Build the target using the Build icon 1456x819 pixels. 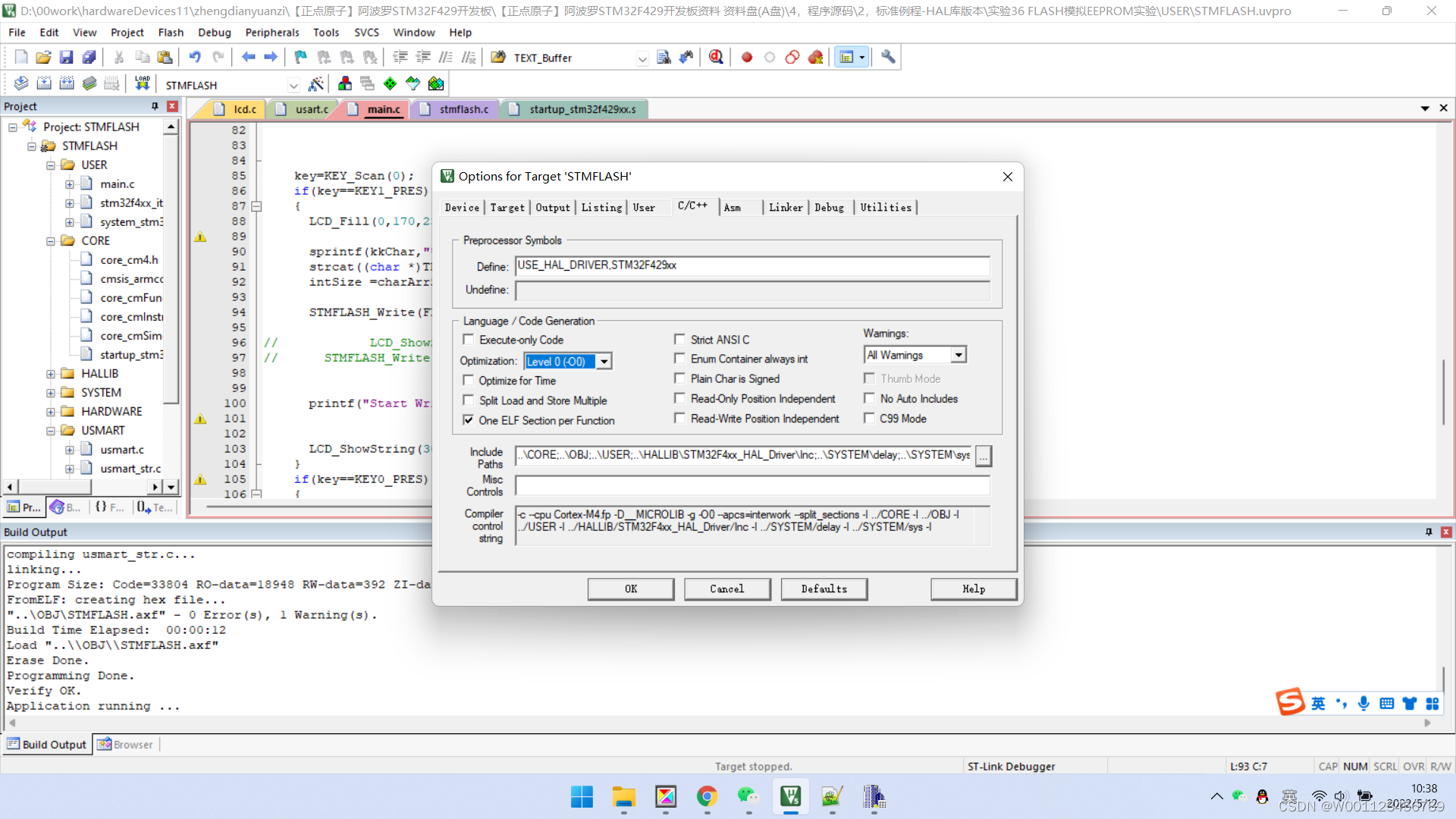(44, 83)
